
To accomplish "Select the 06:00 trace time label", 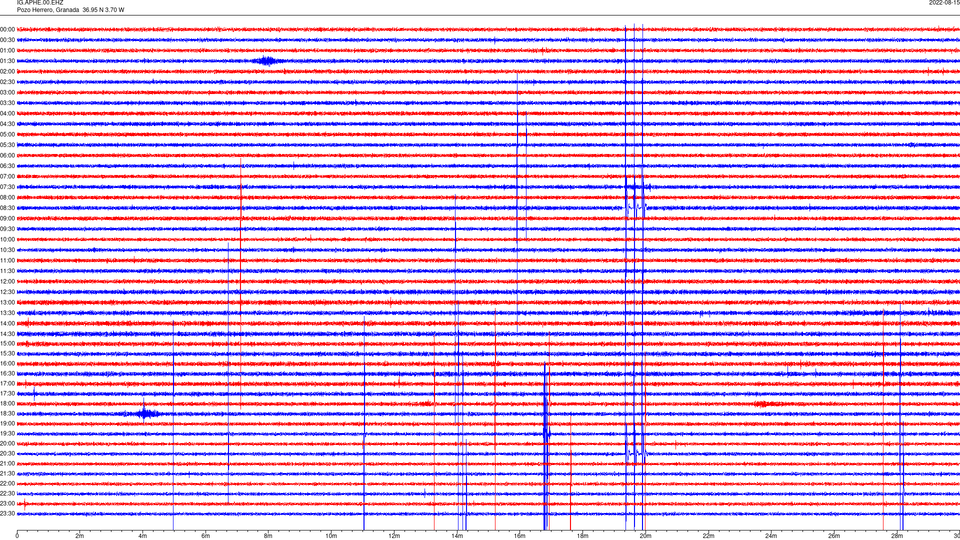I will coord(8,156).
